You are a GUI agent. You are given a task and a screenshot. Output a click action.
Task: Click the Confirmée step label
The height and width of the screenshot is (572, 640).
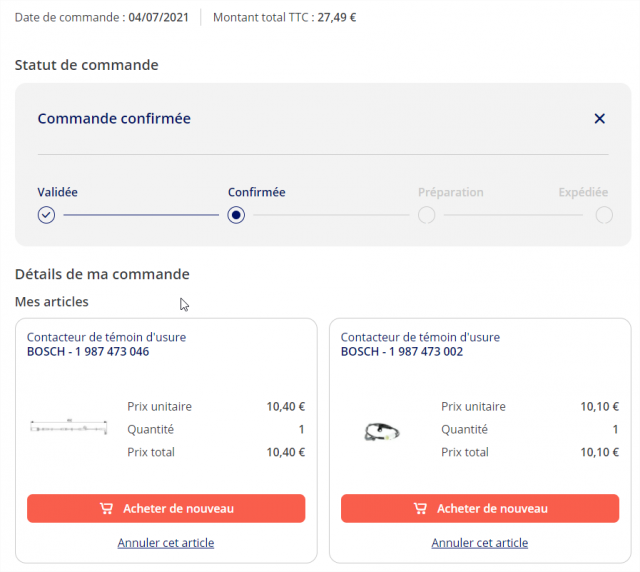[x=256, y=192]
